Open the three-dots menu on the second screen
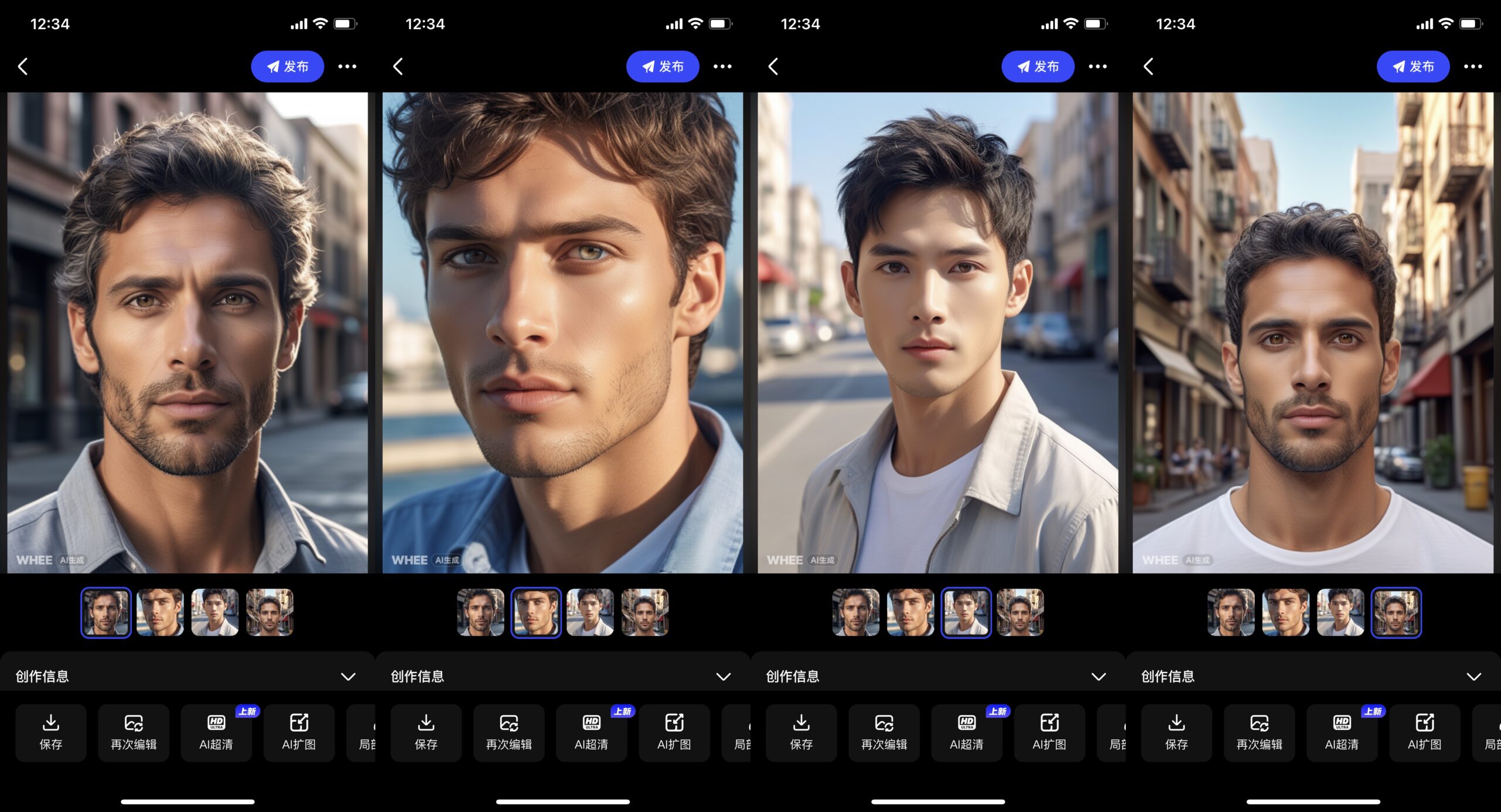 (722, 66)
